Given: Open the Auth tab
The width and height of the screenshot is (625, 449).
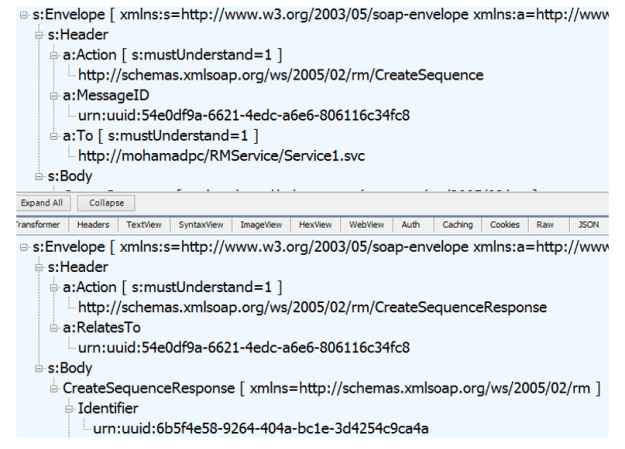Looking at the screenshot, I should [411, 225].
